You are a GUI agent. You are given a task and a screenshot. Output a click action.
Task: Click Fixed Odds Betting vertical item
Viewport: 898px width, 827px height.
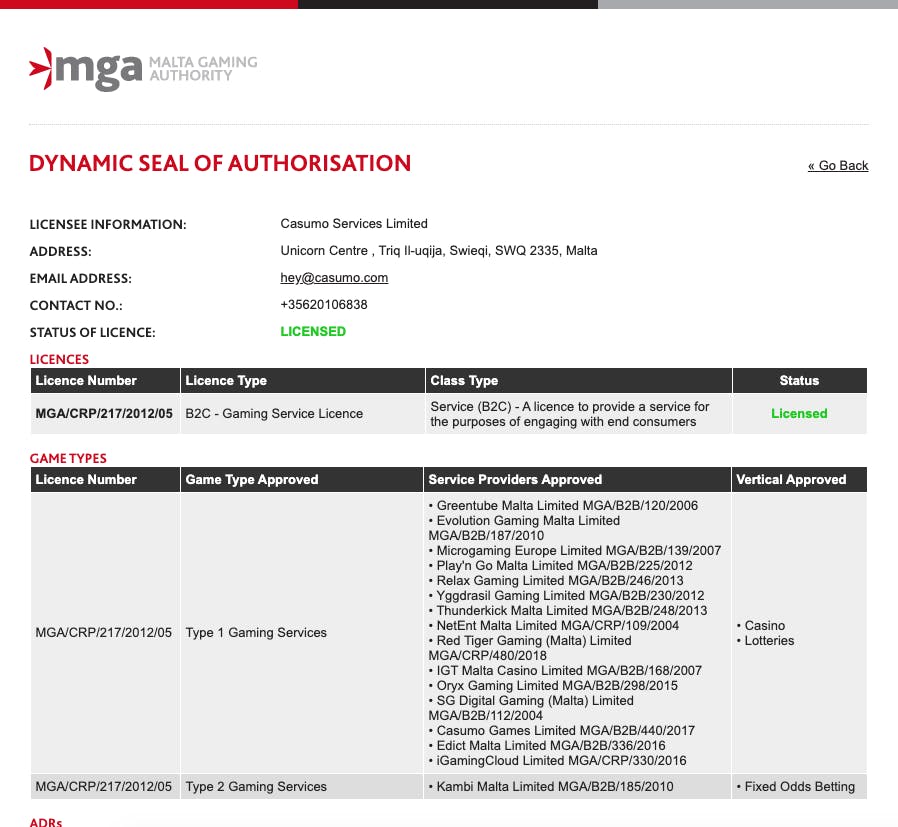click(795, 787)
